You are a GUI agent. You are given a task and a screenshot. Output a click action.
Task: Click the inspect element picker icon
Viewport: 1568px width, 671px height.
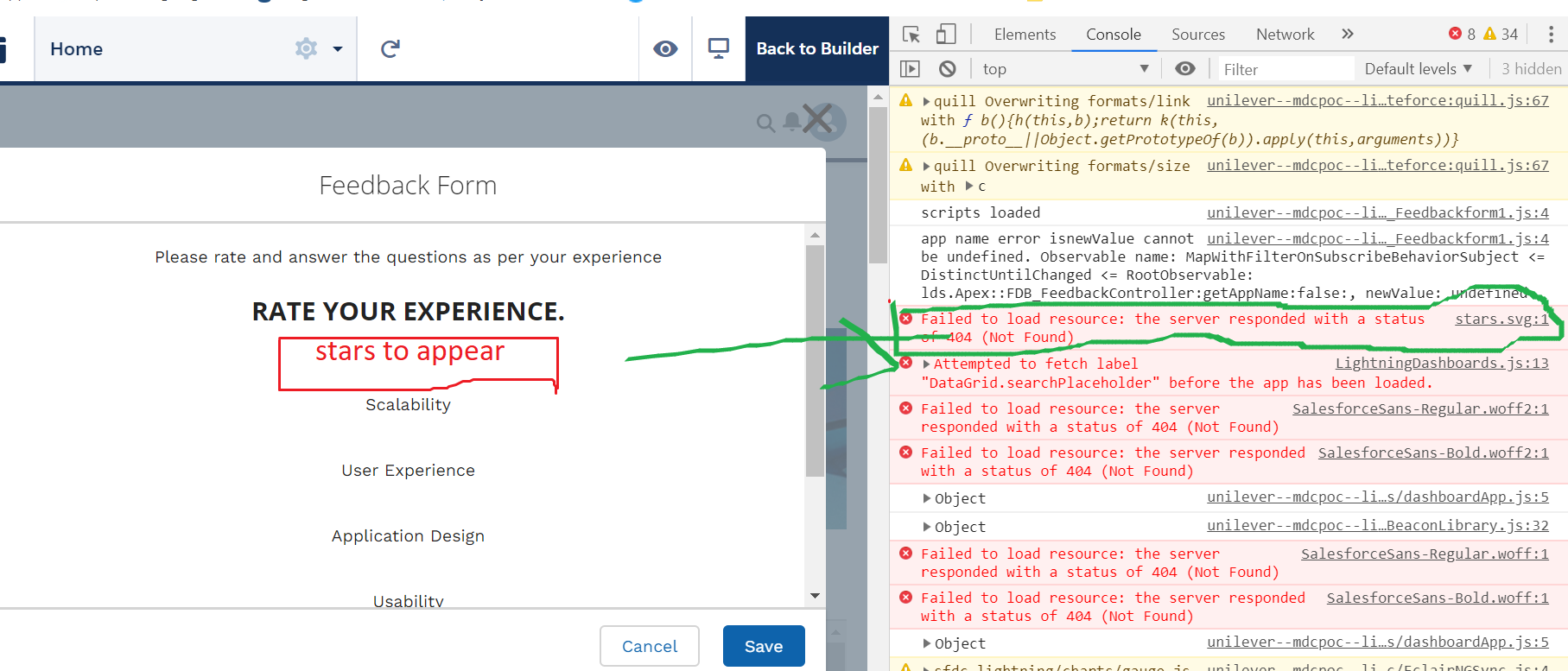point(911,35)
